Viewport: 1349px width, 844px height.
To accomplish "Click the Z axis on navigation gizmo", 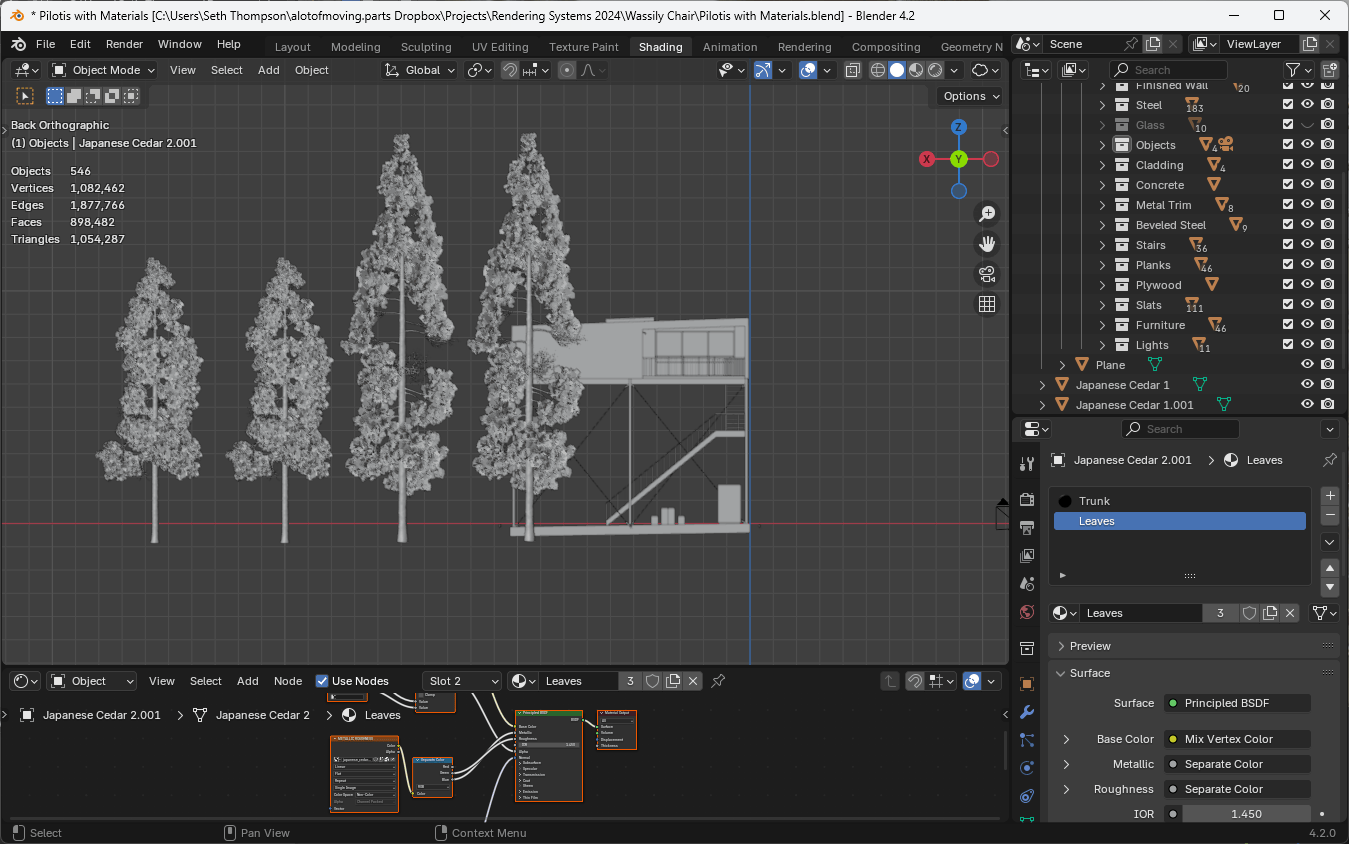I will click(958, 127).
